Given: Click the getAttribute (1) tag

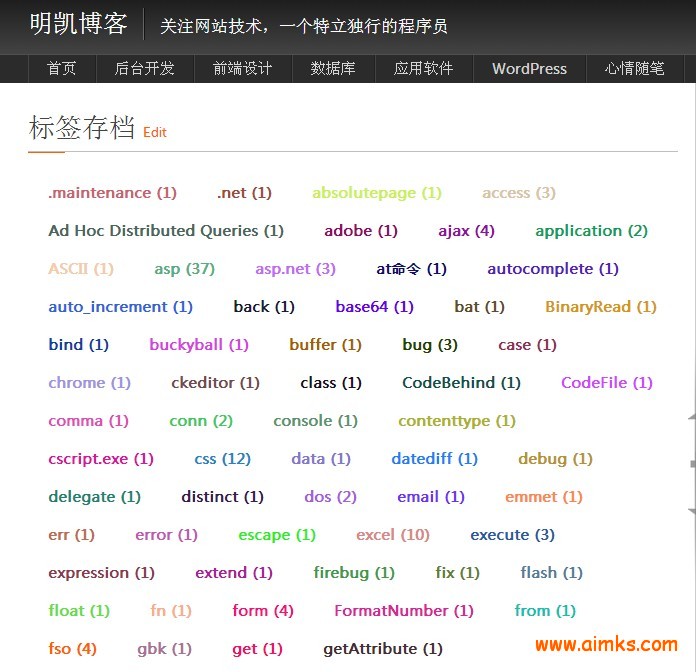Looking at the screenshot, I should (383, 649).
